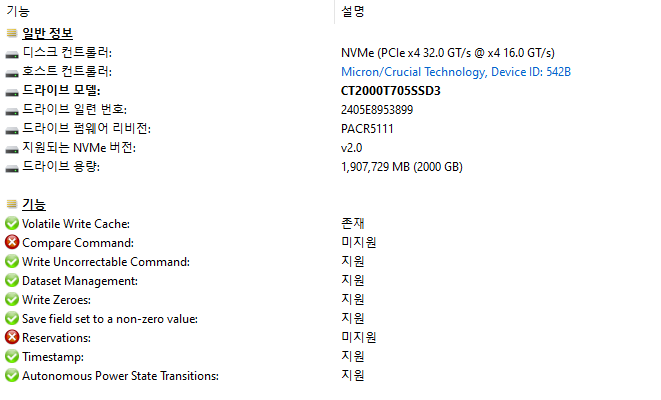The image size is (661, 400).
Task: Click the 드라이브 일련 번호 icon
Action: tap(12, 110)
